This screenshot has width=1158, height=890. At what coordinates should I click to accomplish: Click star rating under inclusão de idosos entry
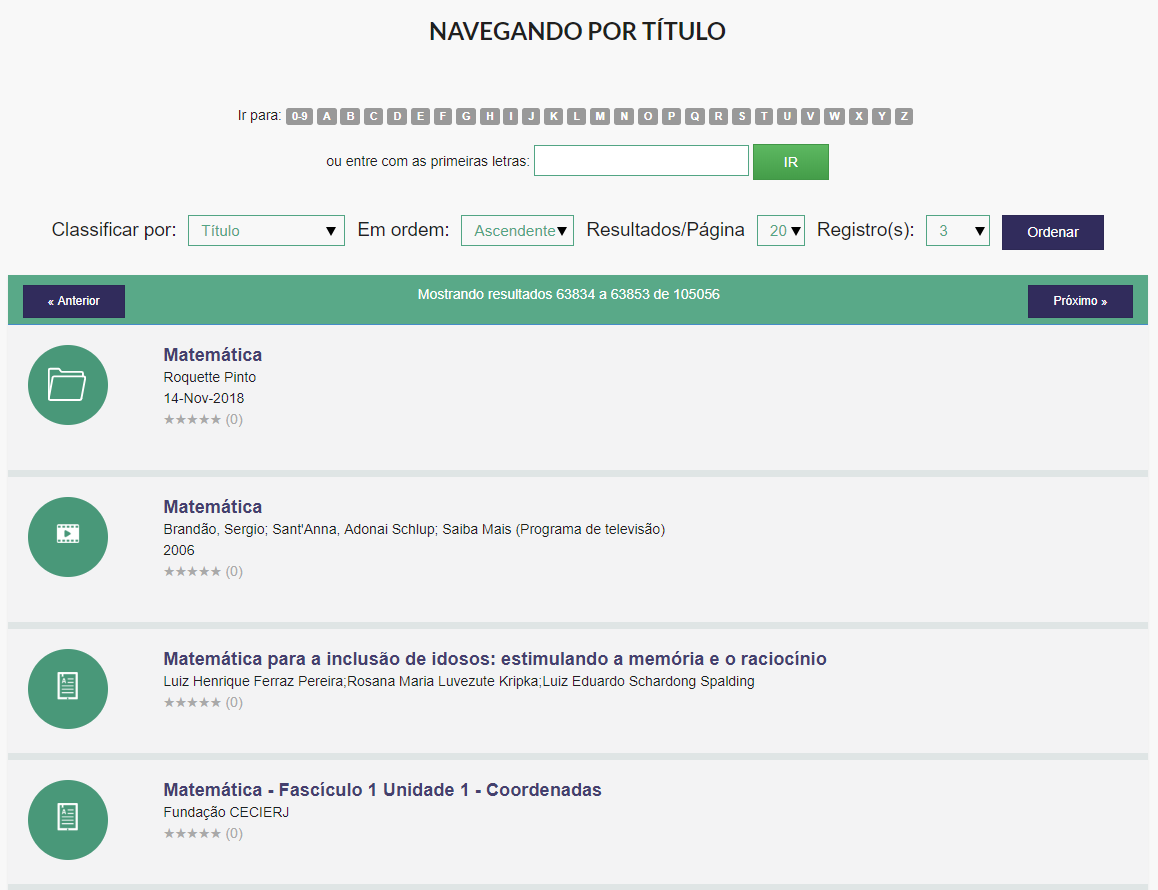pos(192,703)
